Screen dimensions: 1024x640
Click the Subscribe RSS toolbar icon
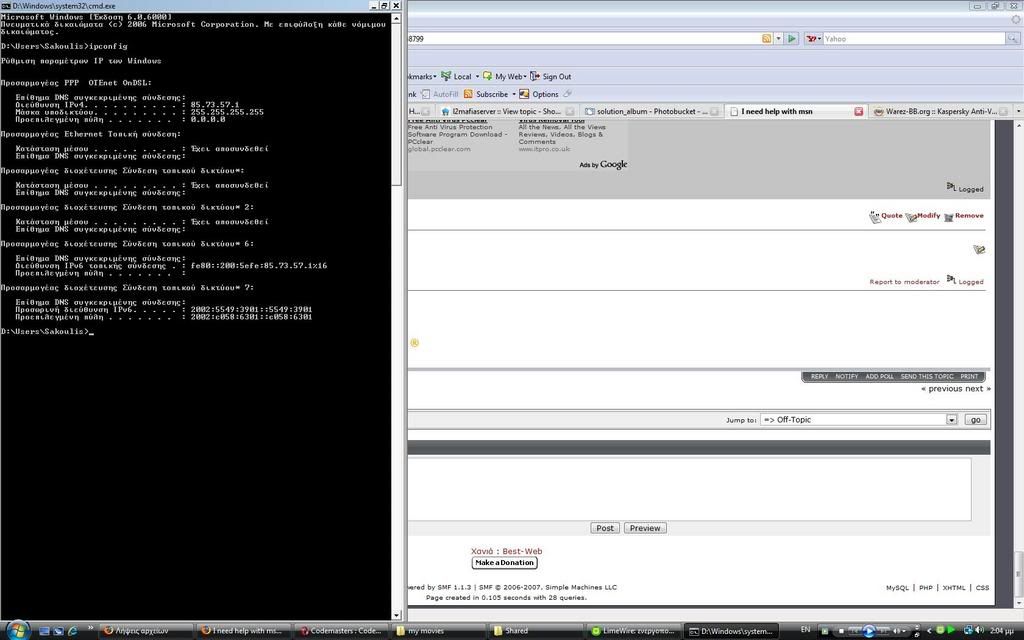[x=468, y=94]
